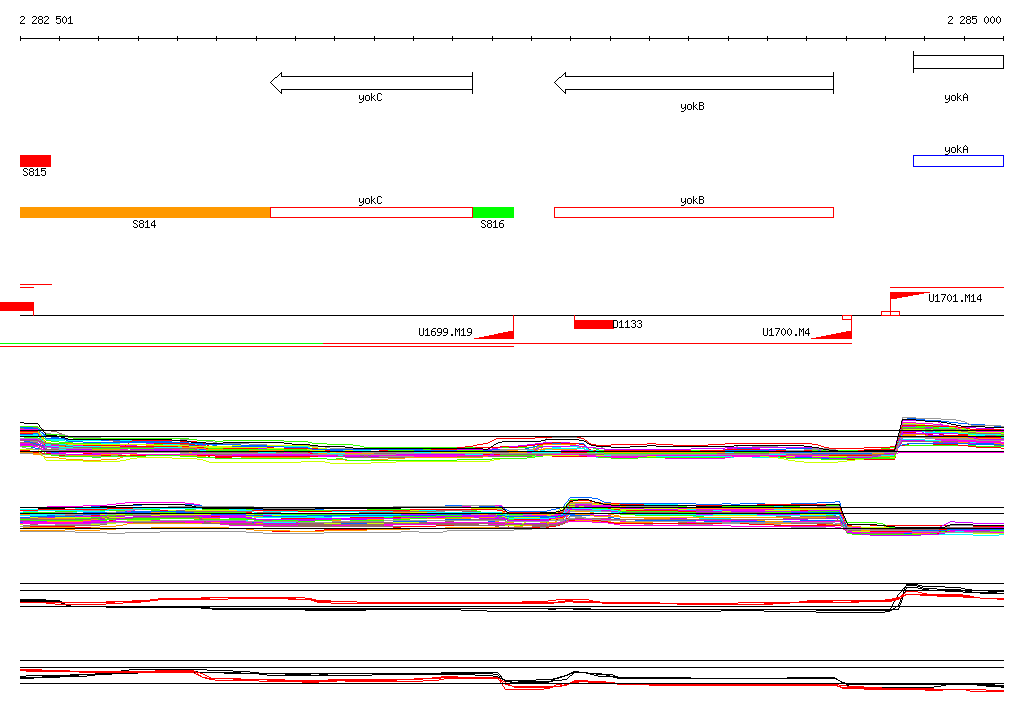1024x714 pixels.
Task: Select the red-outlined yokB rectangle
Action: coord(694,212)
